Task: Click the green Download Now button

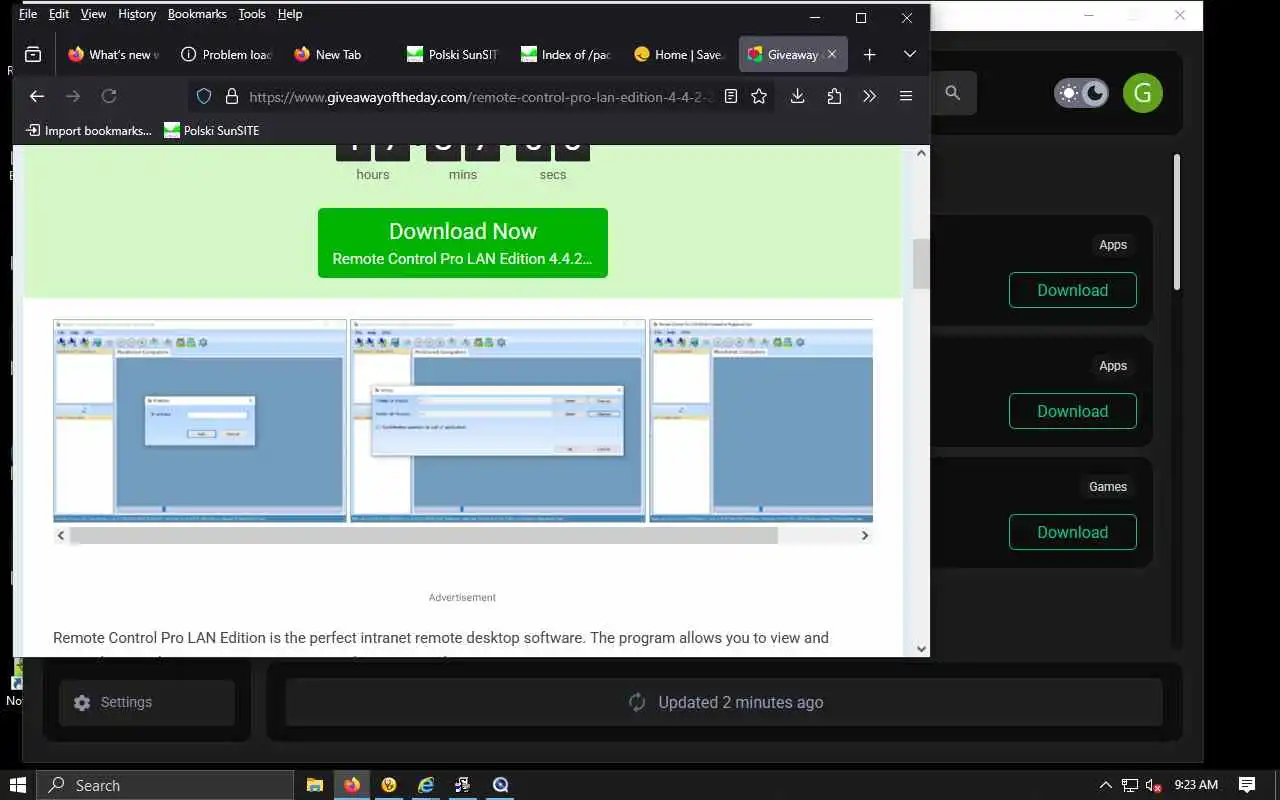Action: pyautogui.click(x=463, y=243)
